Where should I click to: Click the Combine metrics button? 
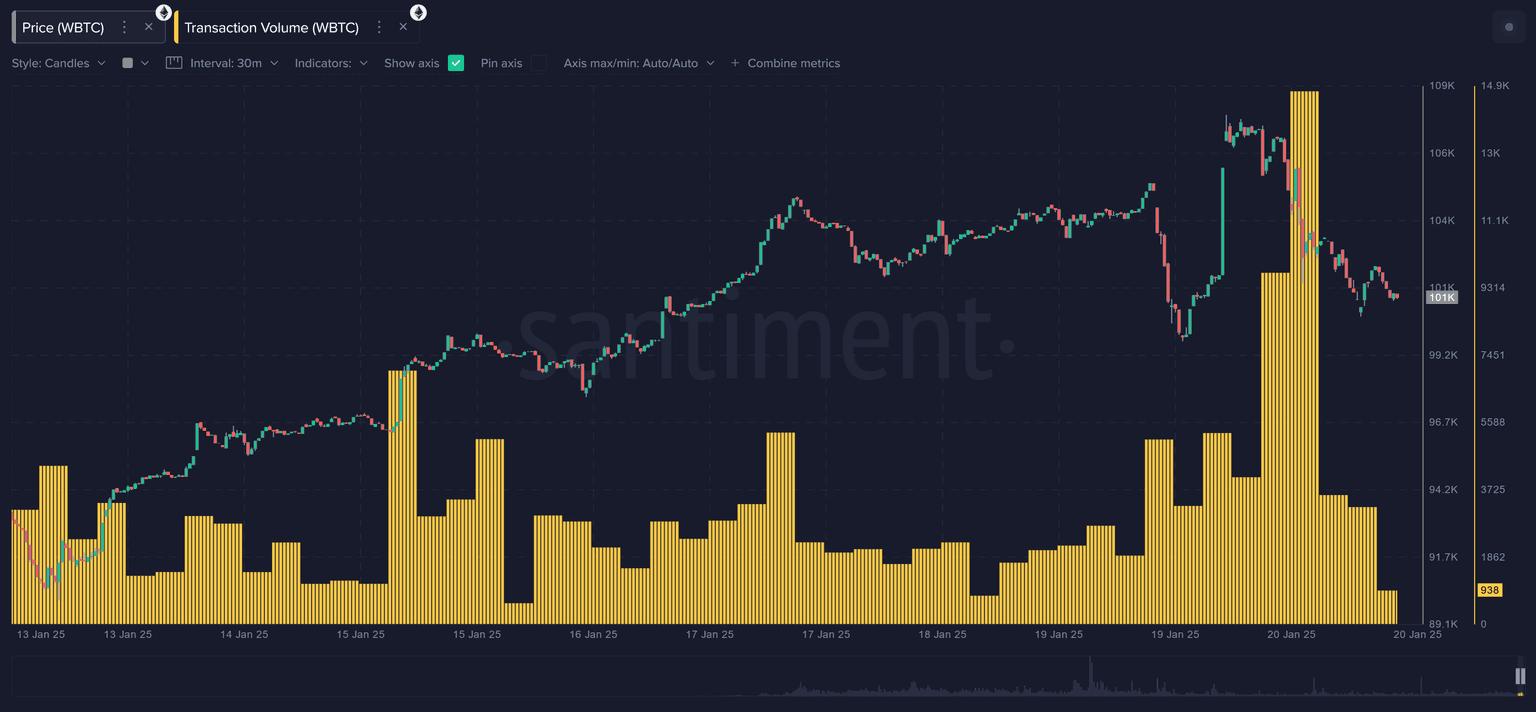tap(793, 63)
